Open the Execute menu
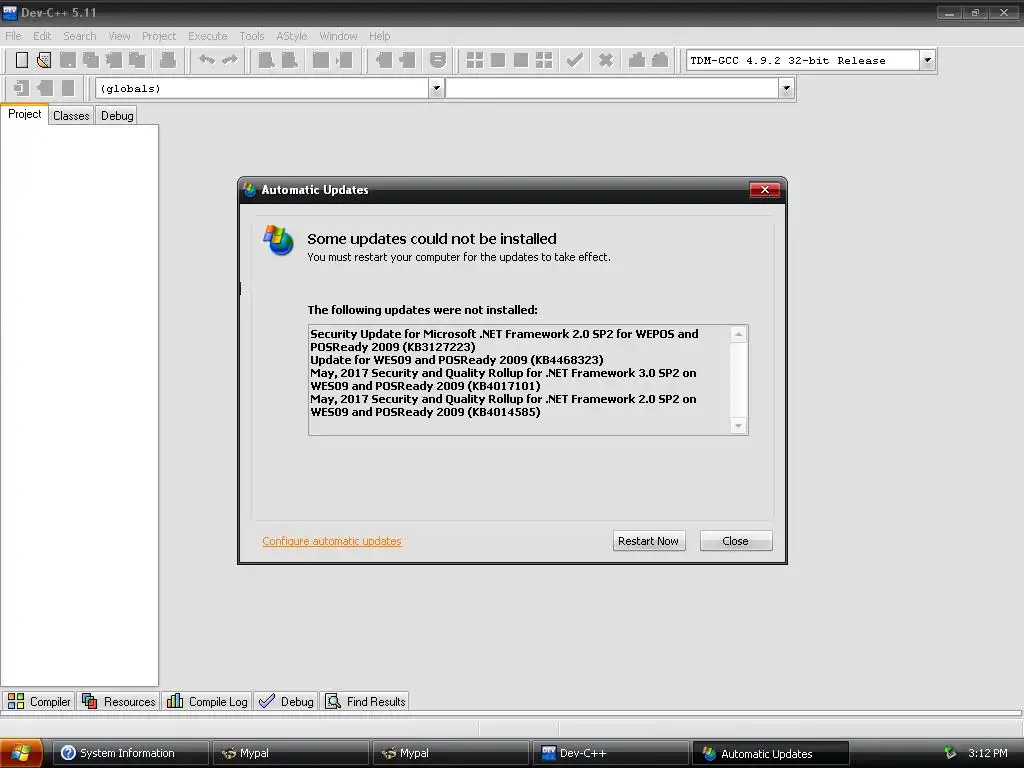1024x768 pixels. 208,36
